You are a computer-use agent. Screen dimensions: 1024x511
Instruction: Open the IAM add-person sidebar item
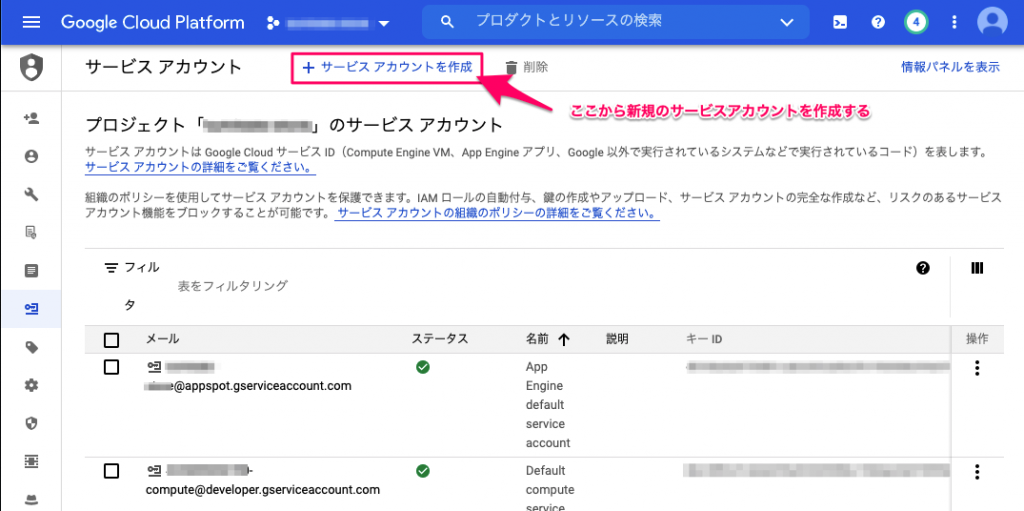[31, 118]
